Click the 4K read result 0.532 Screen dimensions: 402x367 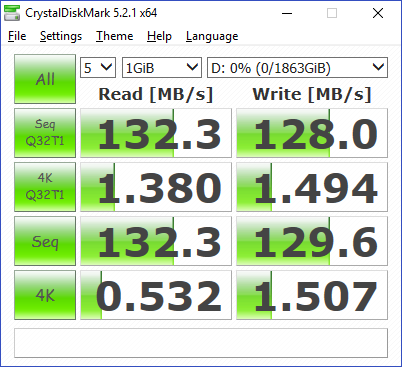156,295
